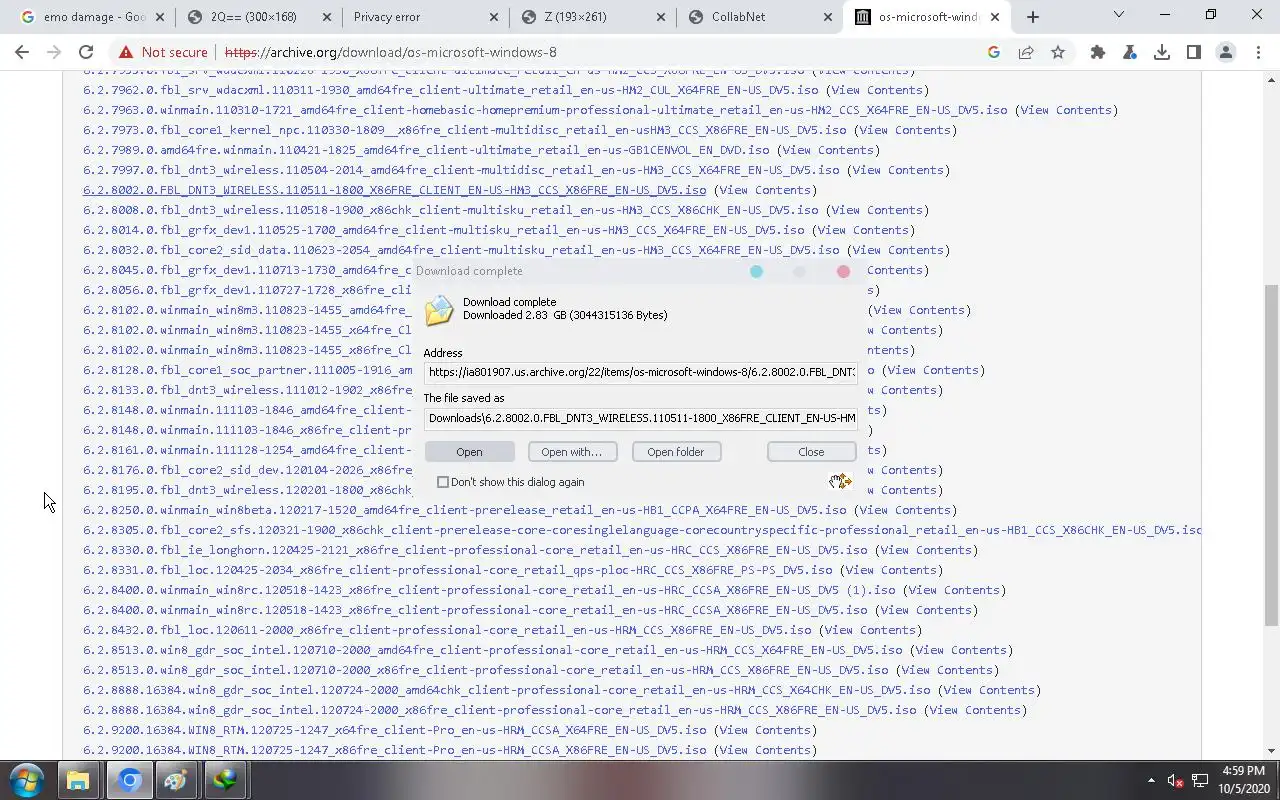This screenshot has height=800, width=1280.
Task: Click the pink dot in the dialog title bar
Action: click(x=843, y=271)
